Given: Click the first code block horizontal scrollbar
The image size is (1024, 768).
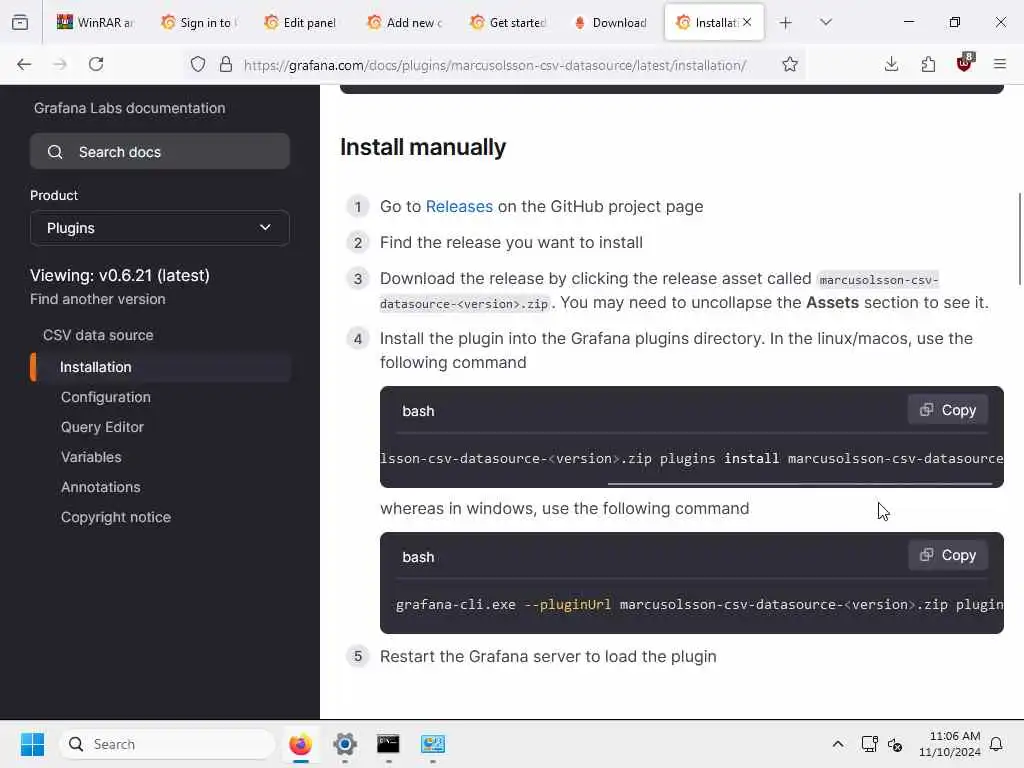Looking at the screenshot, I should tap(799, 484).
